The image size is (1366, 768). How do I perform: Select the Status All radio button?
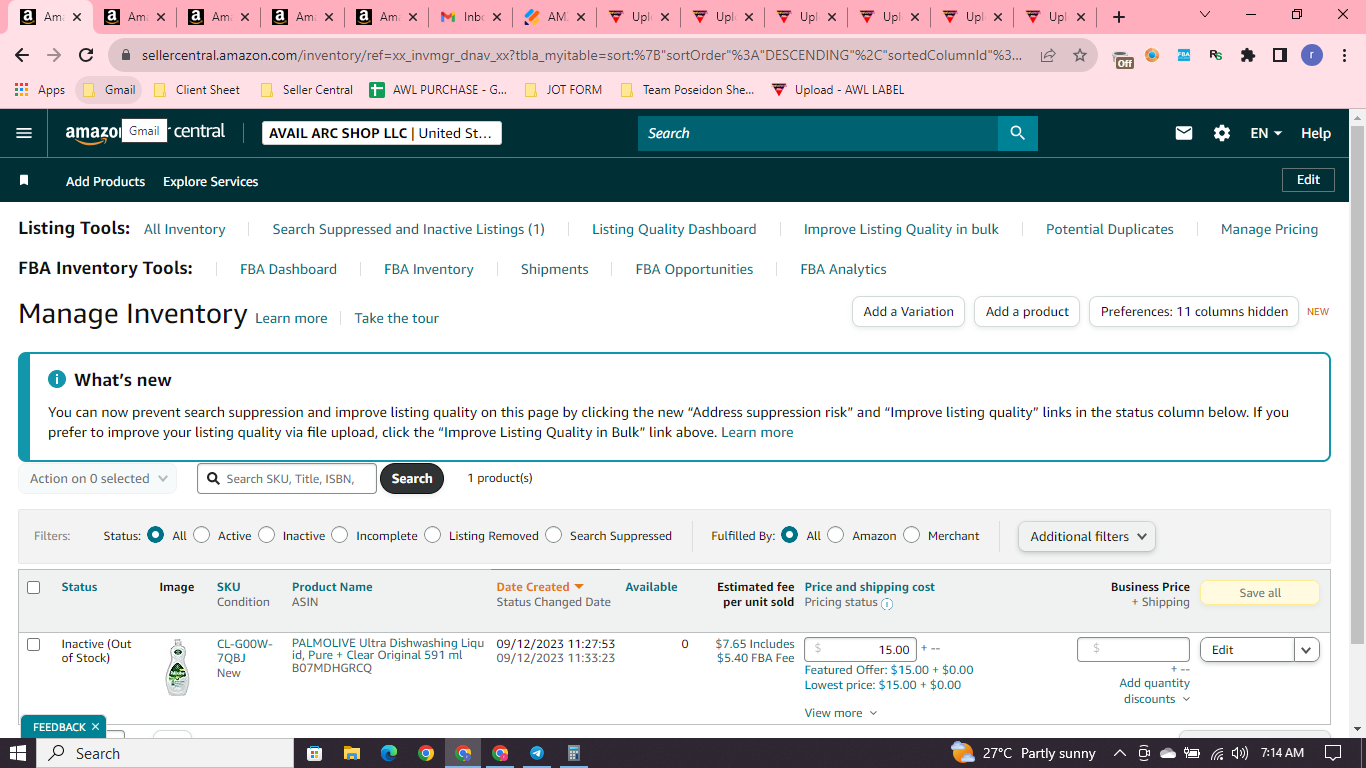(155, 535)
